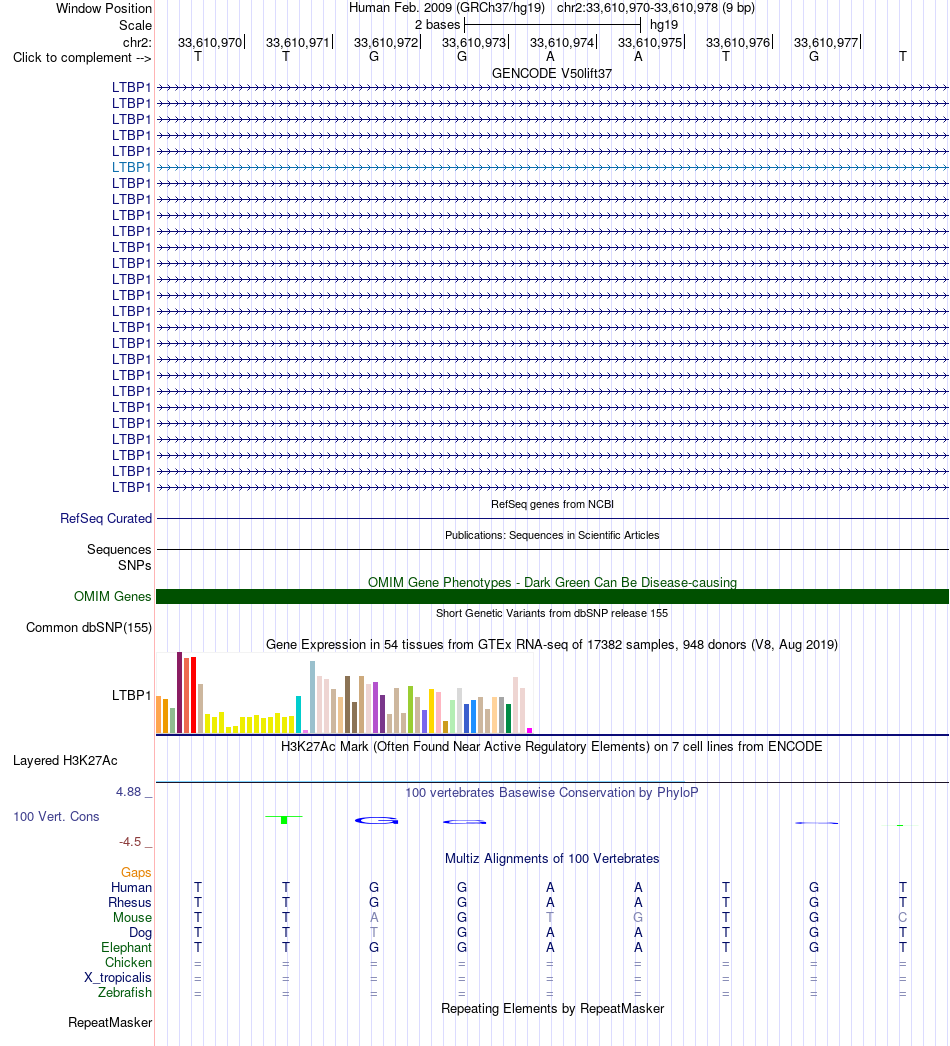Click the grey T base in Dog row
Screen dimensions: 950x1046
(374, 933)
